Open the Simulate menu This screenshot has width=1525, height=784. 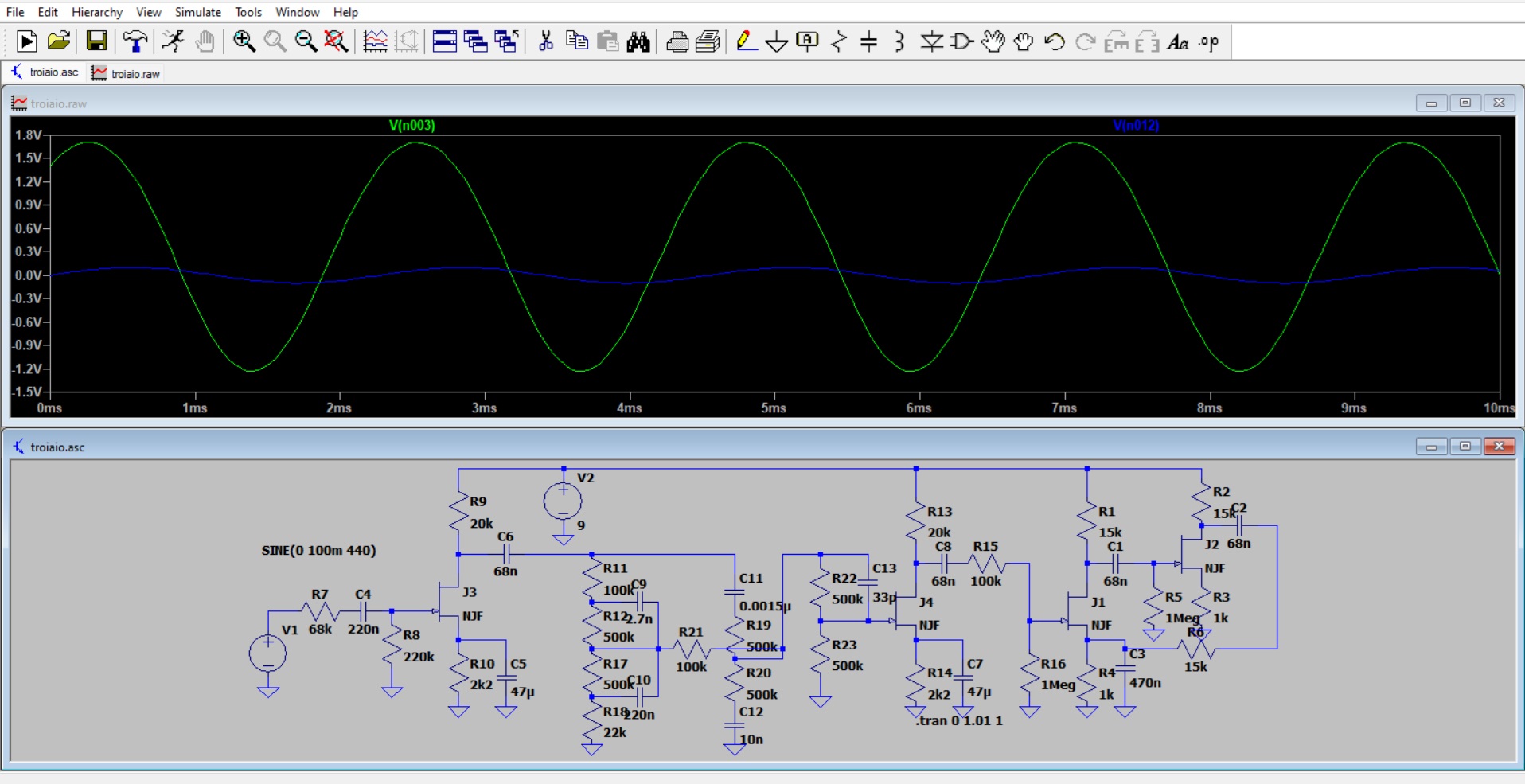(197, 12)
